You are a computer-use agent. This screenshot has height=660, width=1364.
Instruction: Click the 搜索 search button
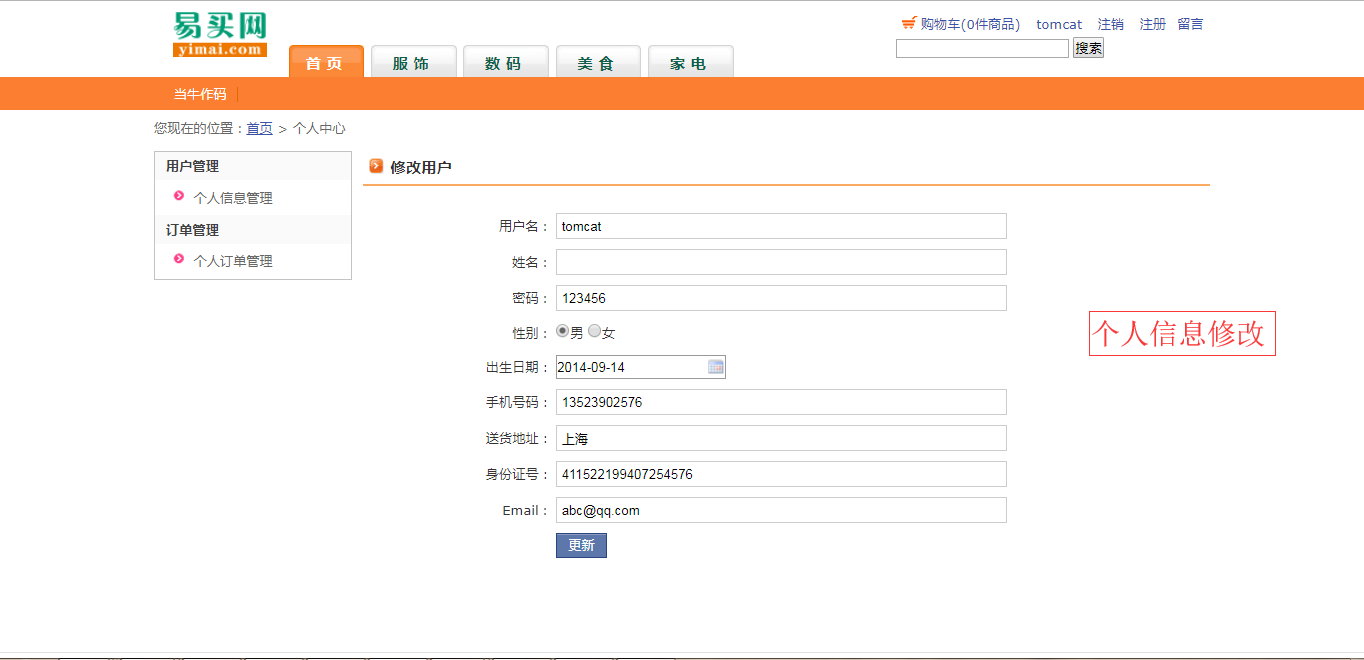(x=1088, y=48)
